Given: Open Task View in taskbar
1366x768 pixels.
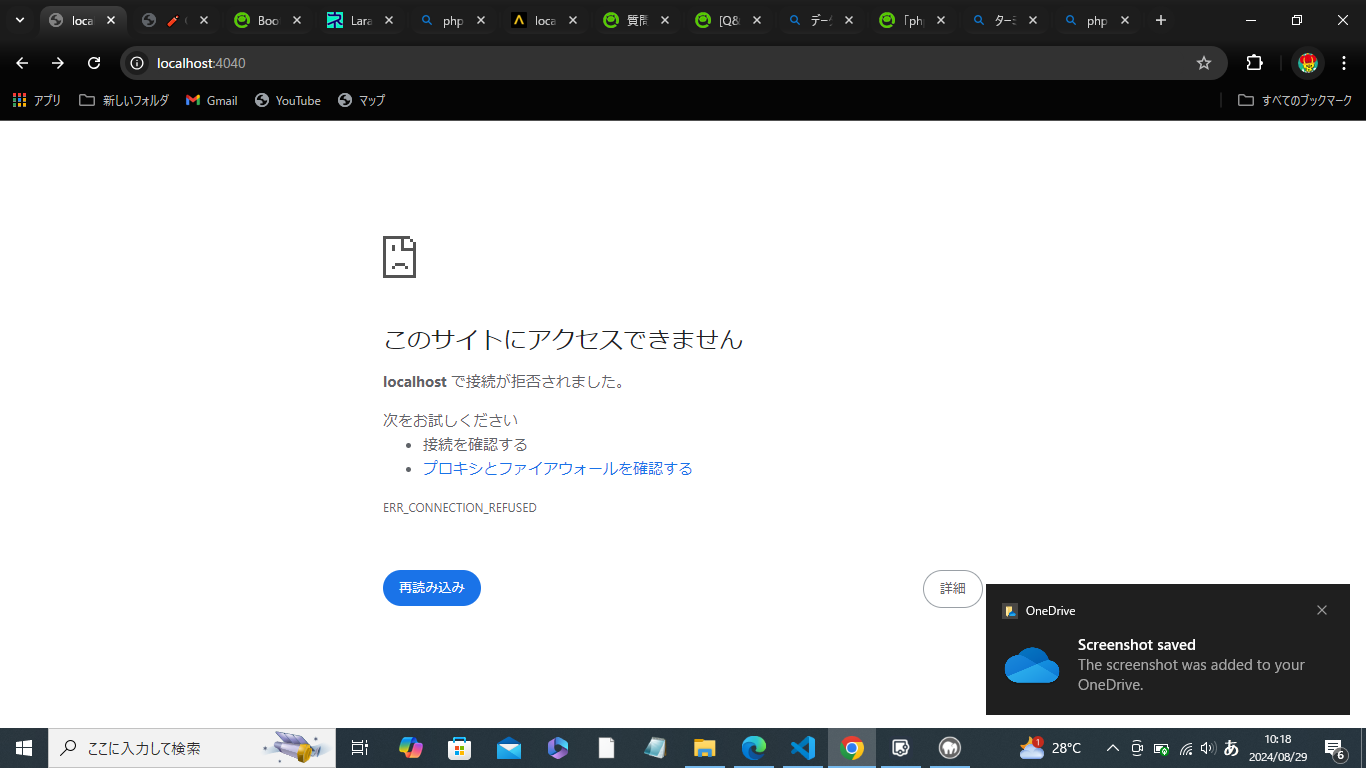Looking at the screenshot, I should (360, 748).
